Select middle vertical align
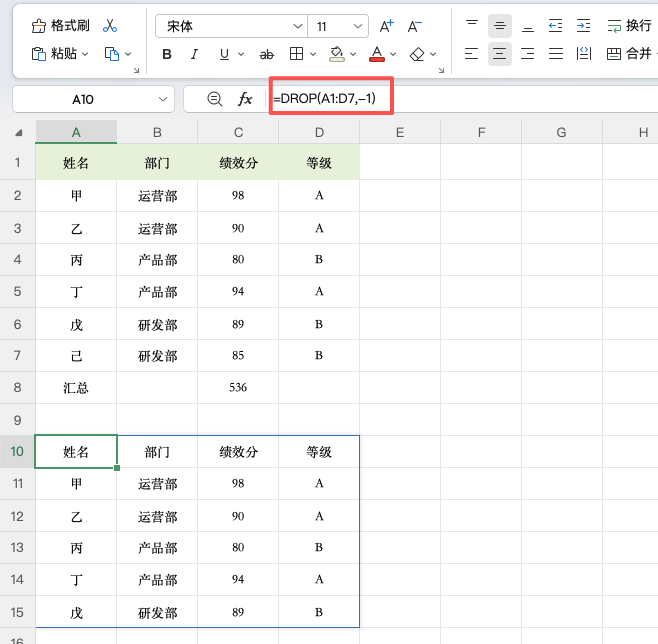The width and height of the screenshot is (658, 644). (500, 26)
